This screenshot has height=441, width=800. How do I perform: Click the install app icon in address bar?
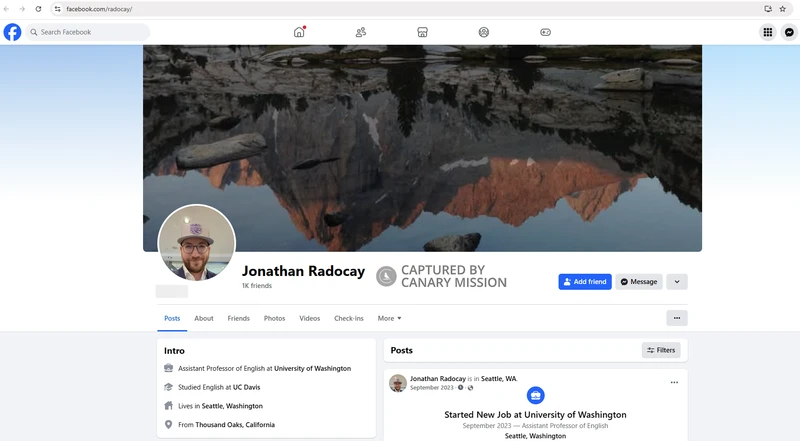tap(768, 9)
